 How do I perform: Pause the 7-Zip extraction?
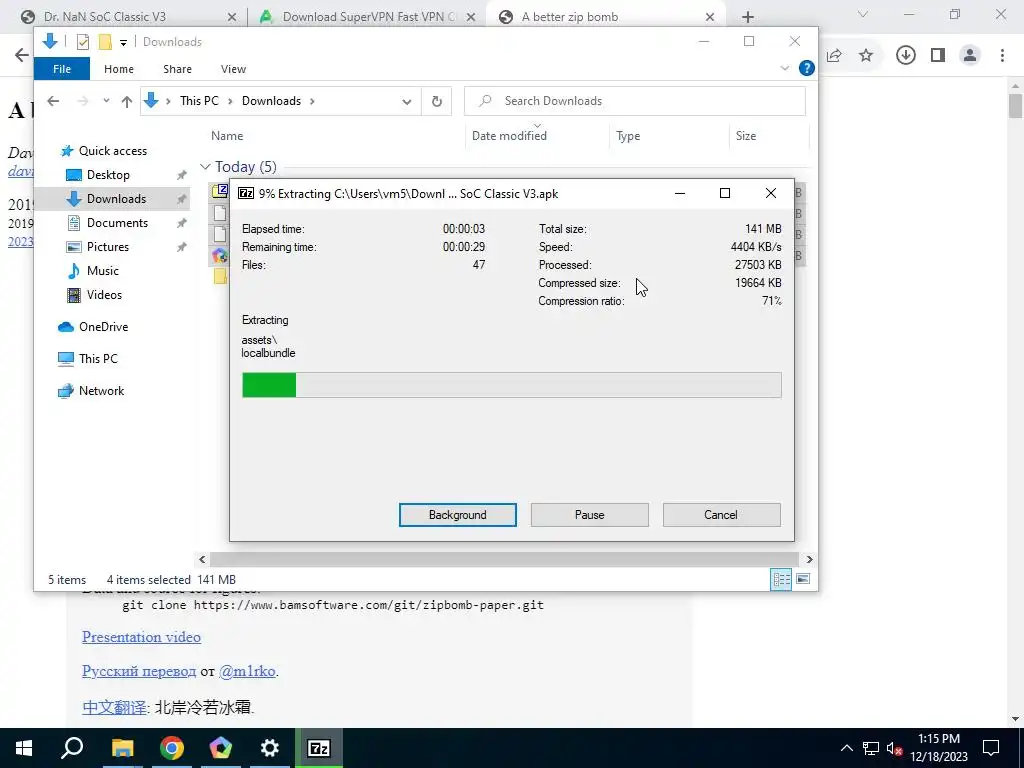[x=589, y=515]
